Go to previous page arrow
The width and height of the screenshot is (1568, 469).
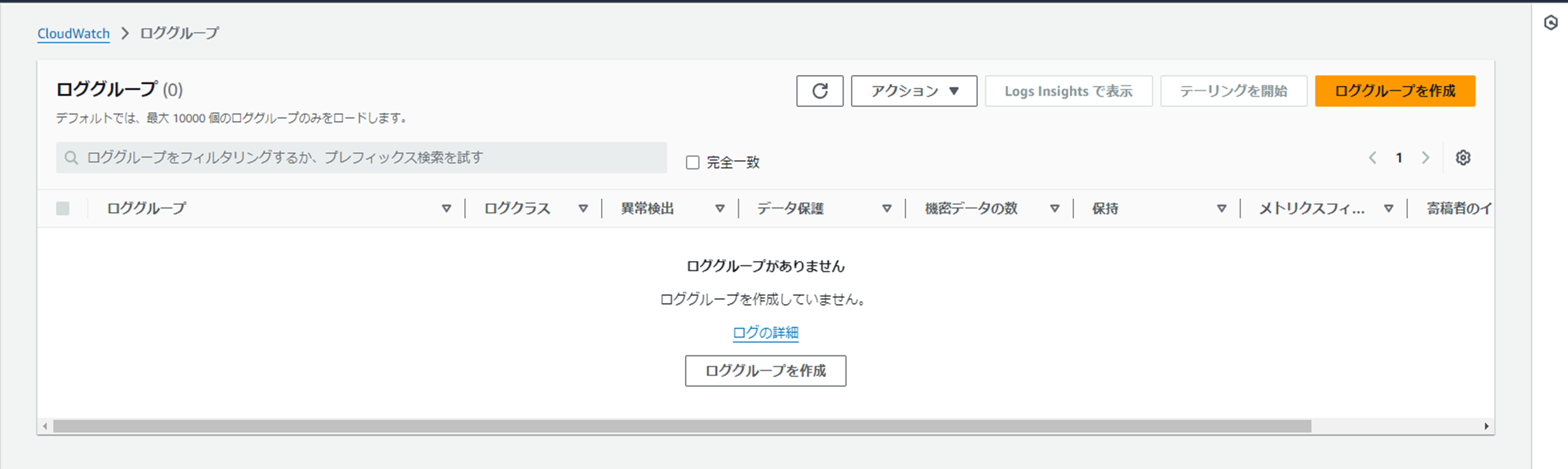tap(1373, 158)
